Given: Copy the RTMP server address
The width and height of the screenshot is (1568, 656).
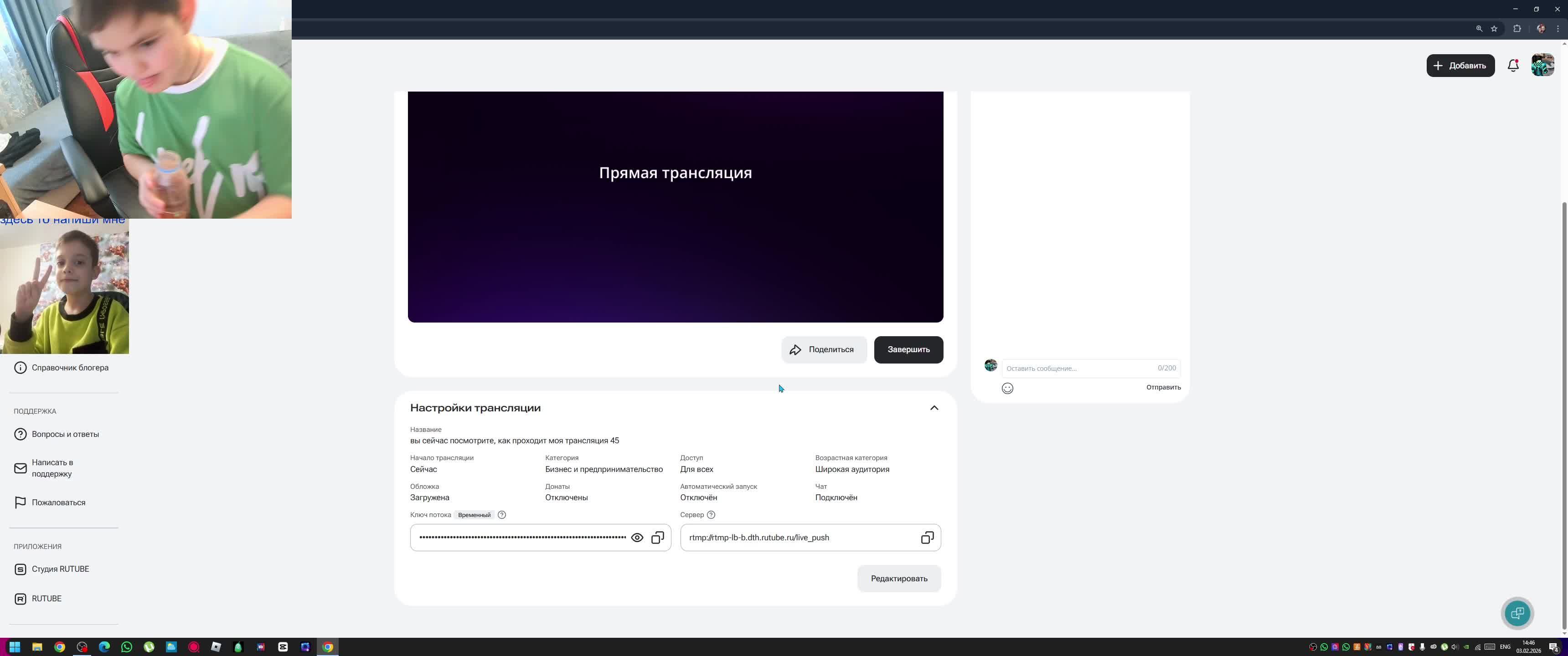Looking at the screenshot, I should pos(927,538).
